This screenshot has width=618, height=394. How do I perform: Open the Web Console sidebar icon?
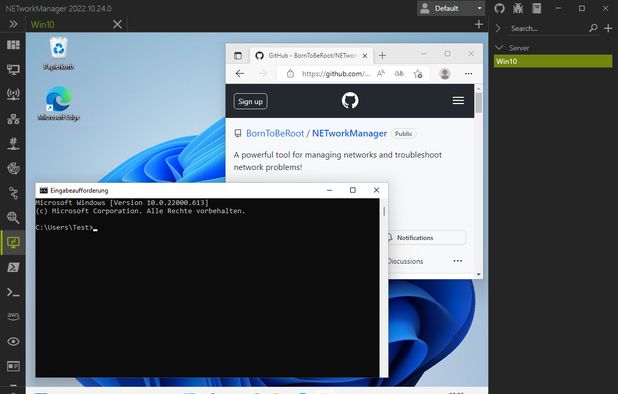click(13, 366)
